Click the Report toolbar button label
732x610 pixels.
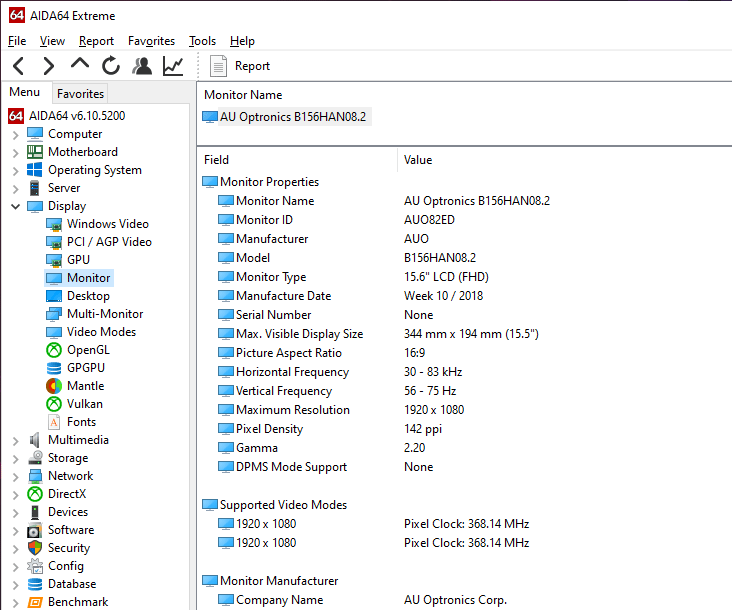pos(252,66)
